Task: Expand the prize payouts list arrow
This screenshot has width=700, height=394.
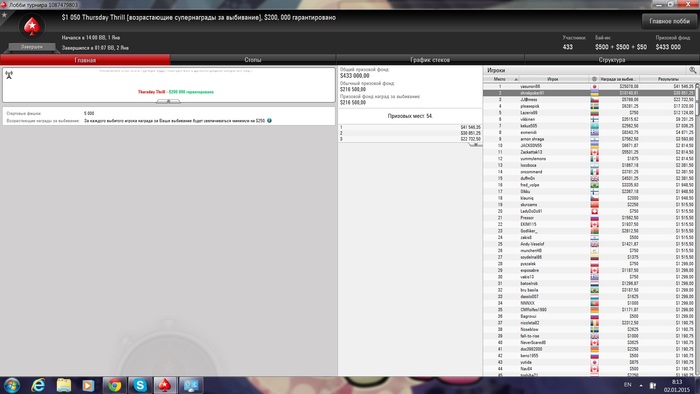Action: click(475, 144)
